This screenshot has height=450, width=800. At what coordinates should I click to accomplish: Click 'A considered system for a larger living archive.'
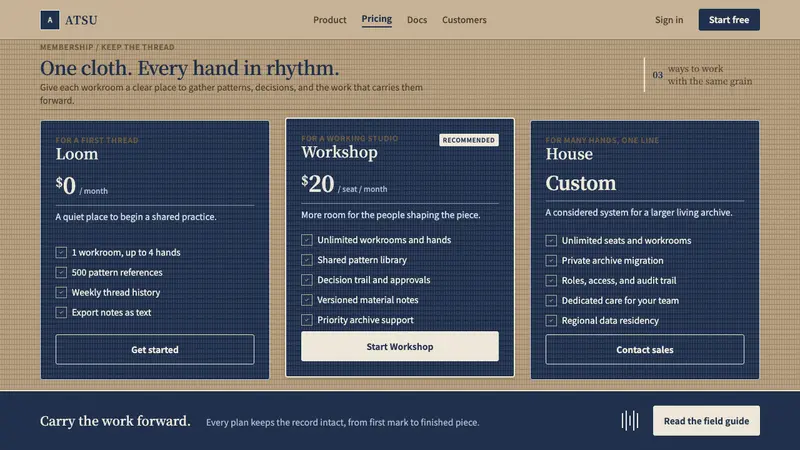(639, 213)
